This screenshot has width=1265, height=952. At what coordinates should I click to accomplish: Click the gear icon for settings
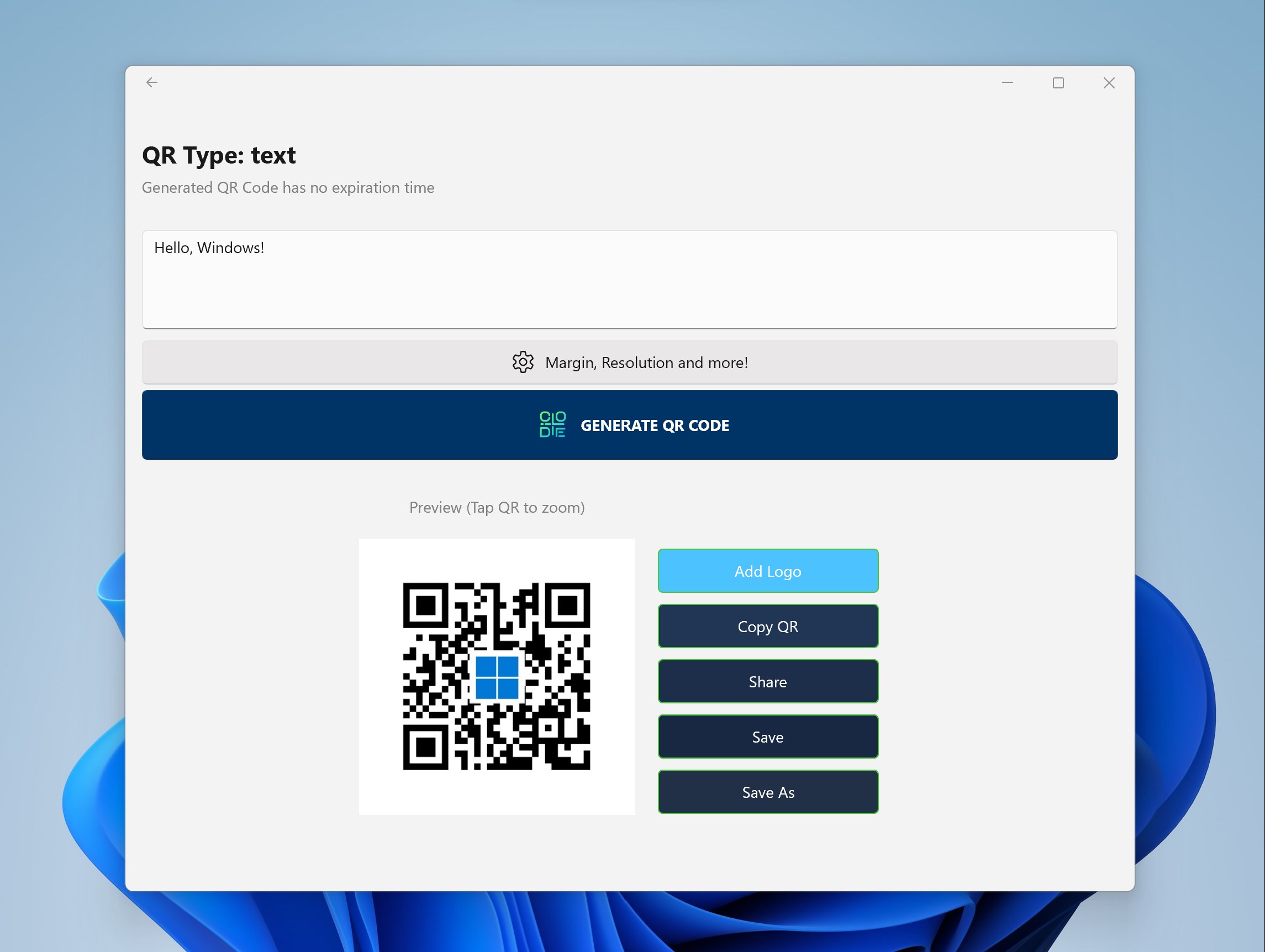[x=523, y=362]
